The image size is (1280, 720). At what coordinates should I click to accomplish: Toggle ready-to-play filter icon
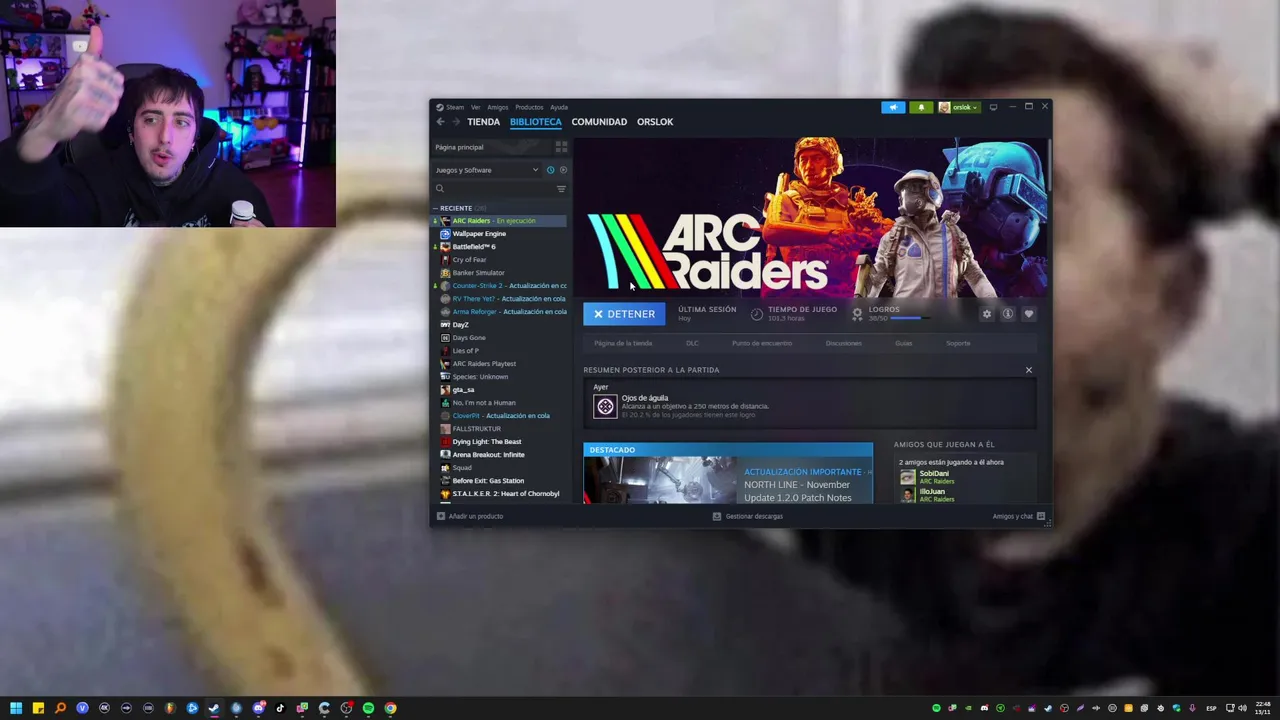coord(563,170)
